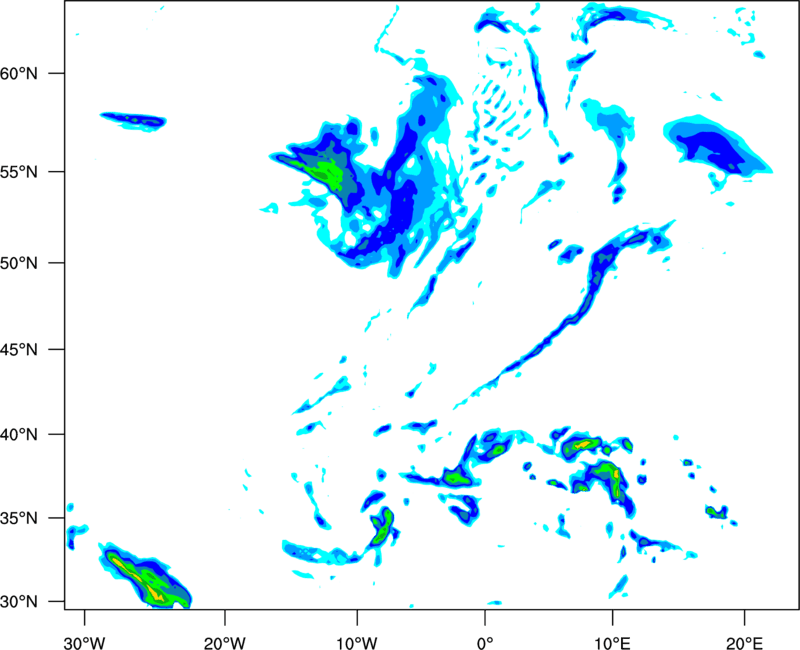
Task: Click the 10°E longitude label
Action: pos(612,643)
